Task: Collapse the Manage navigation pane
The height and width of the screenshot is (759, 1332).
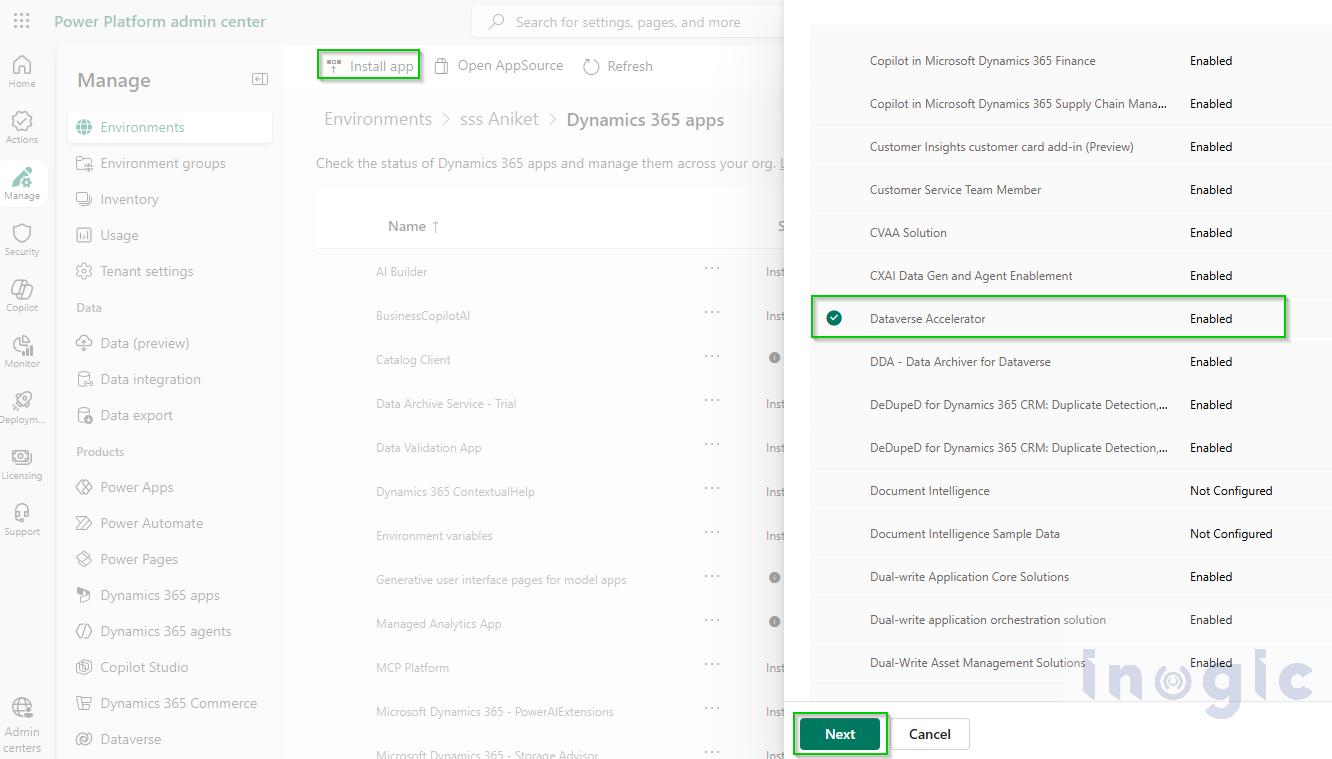Action: pyautogui.click(x=260, y=79)
